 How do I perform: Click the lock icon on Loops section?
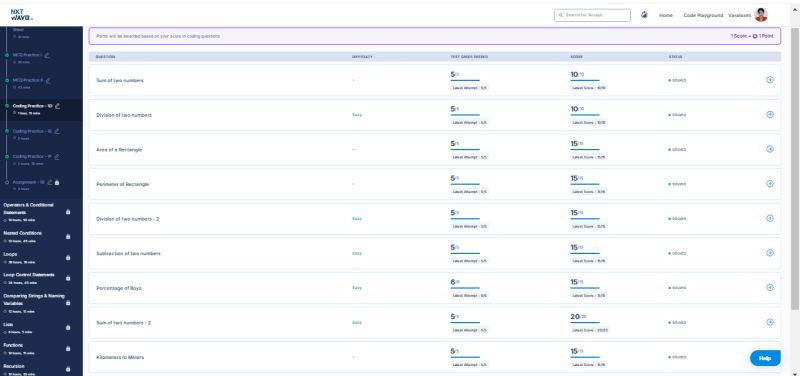pyautogui.click(x=68, y=258)
